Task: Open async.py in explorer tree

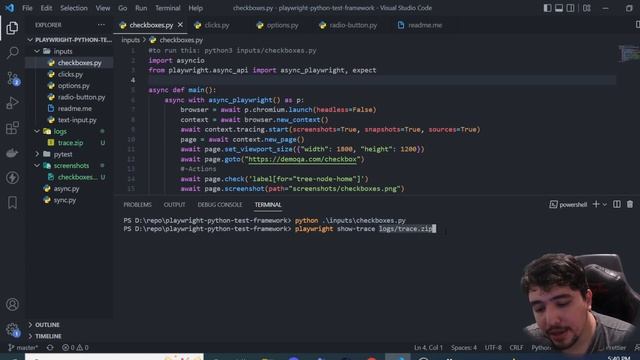Action: click(69, 188)
